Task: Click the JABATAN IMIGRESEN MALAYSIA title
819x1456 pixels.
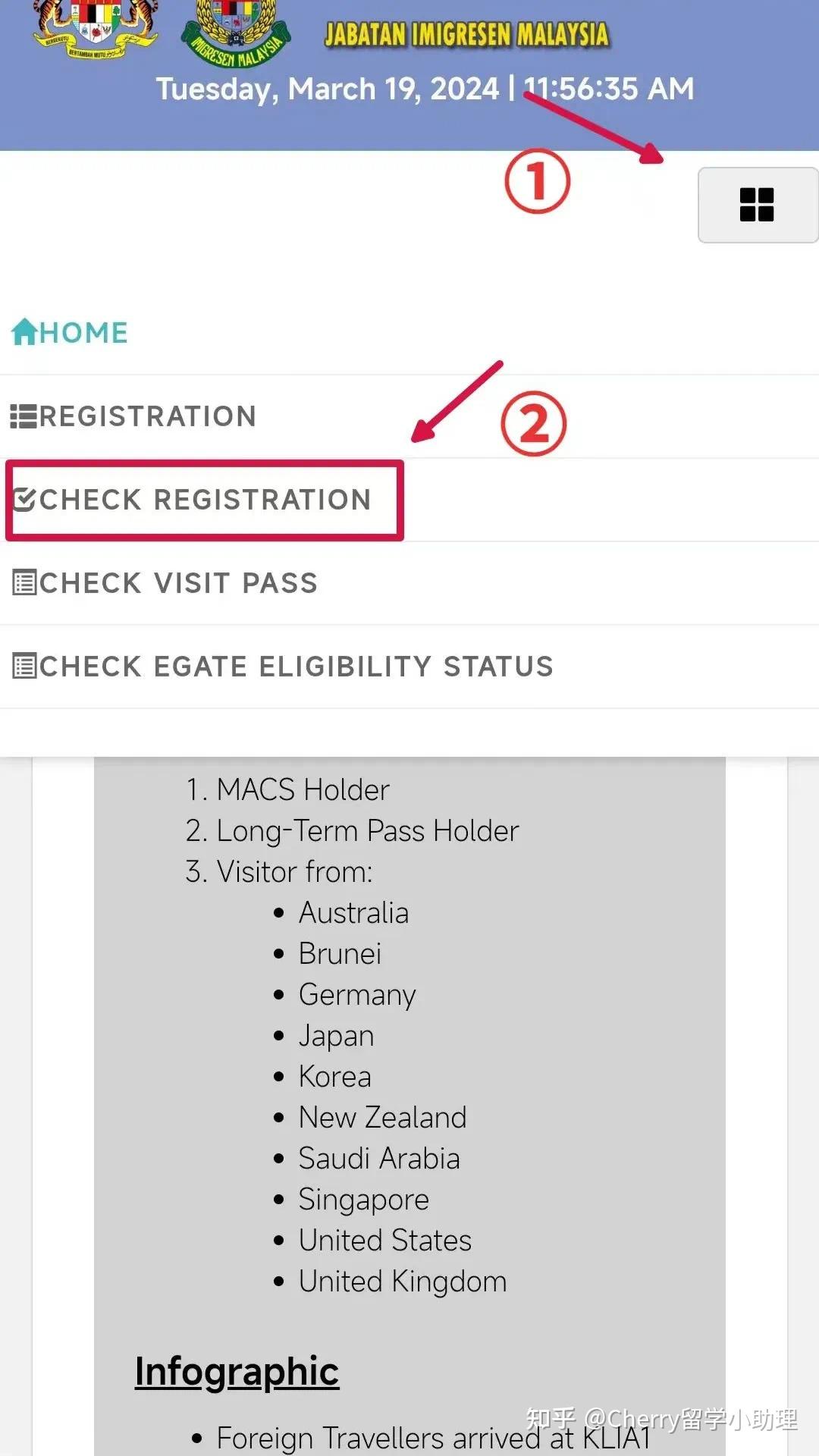Action: pyautogui.click(x=467, y=35)
